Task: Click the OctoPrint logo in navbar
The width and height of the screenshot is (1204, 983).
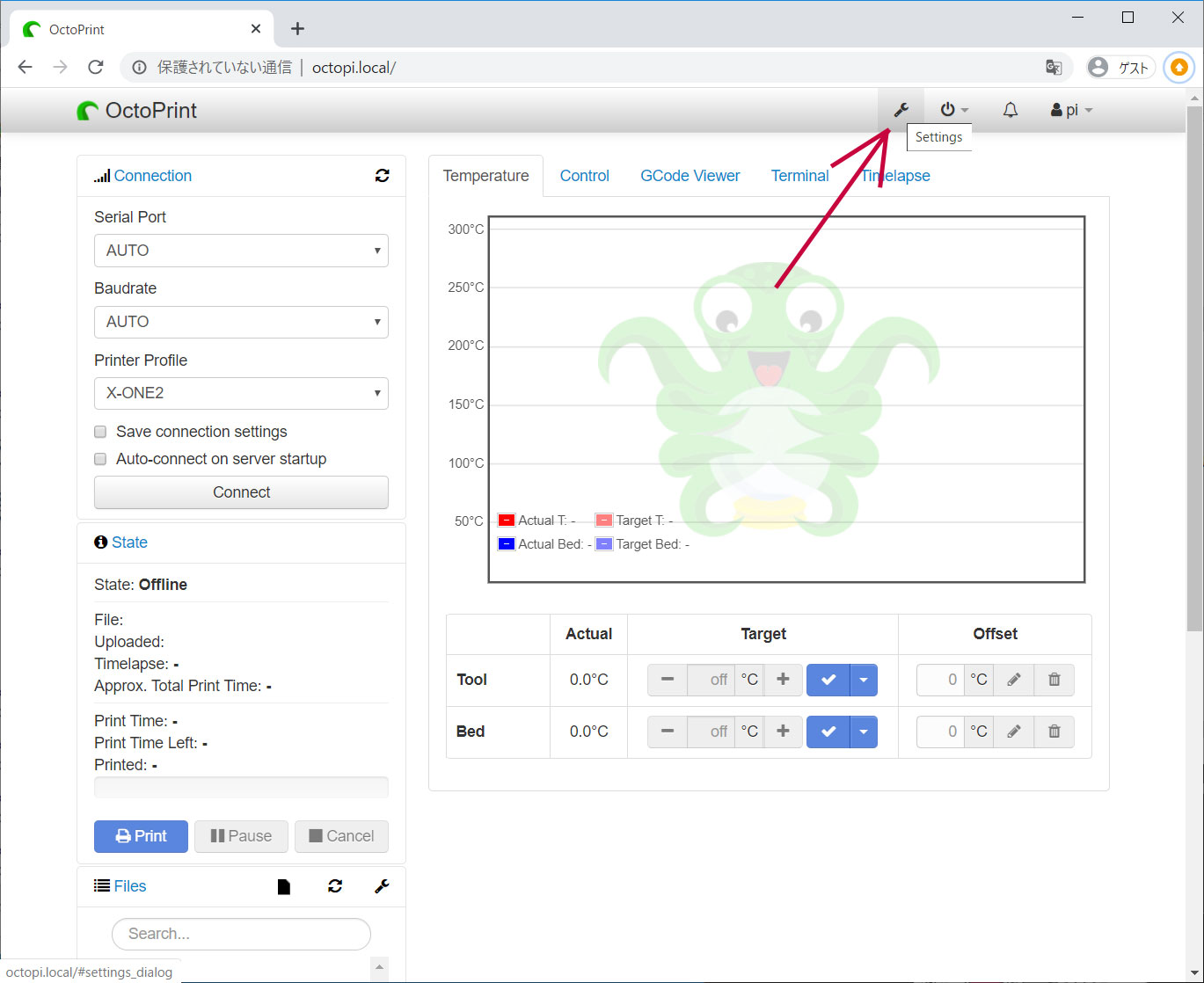Action: coord(137,110)
